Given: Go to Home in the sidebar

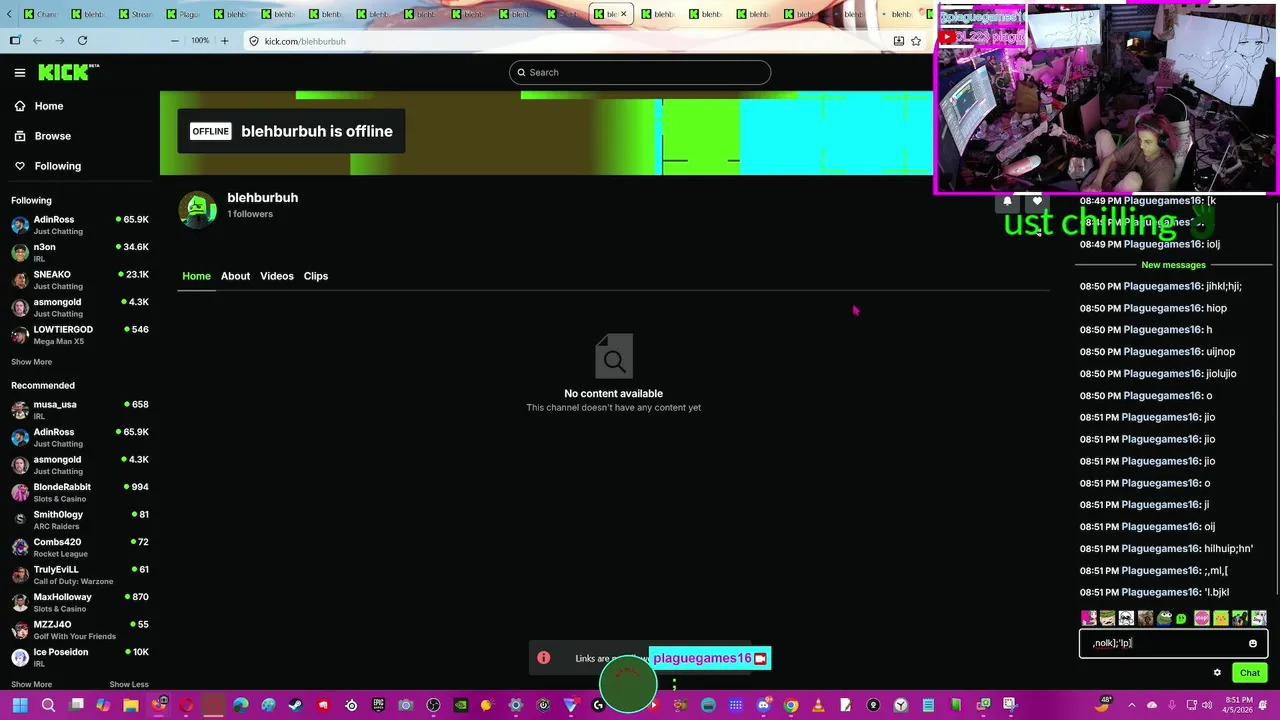Looking at the screenshot, I should click(48, 106).
